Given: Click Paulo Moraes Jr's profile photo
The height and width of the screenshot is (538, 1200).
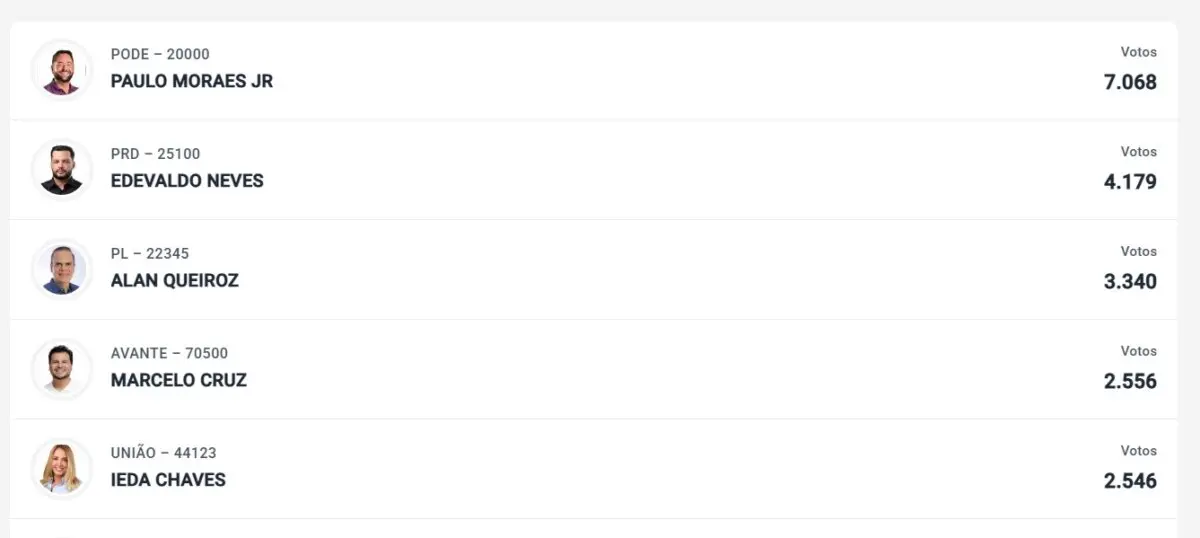Looking at the screenshot, I should tap(61, 70).
